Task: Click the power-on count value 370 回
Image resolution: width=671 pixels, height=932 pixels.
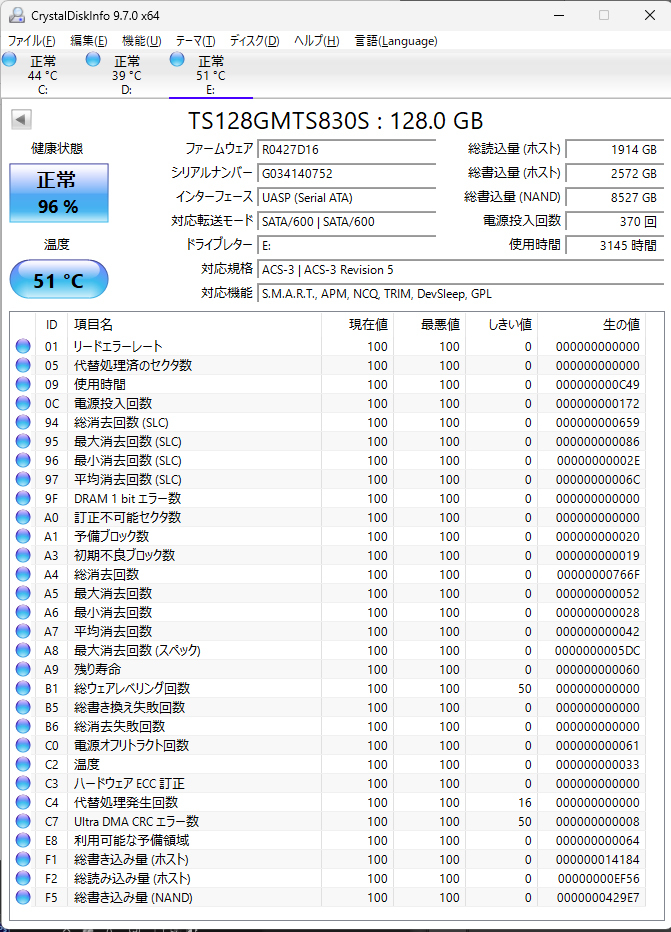Action: (x=615, y=222)
